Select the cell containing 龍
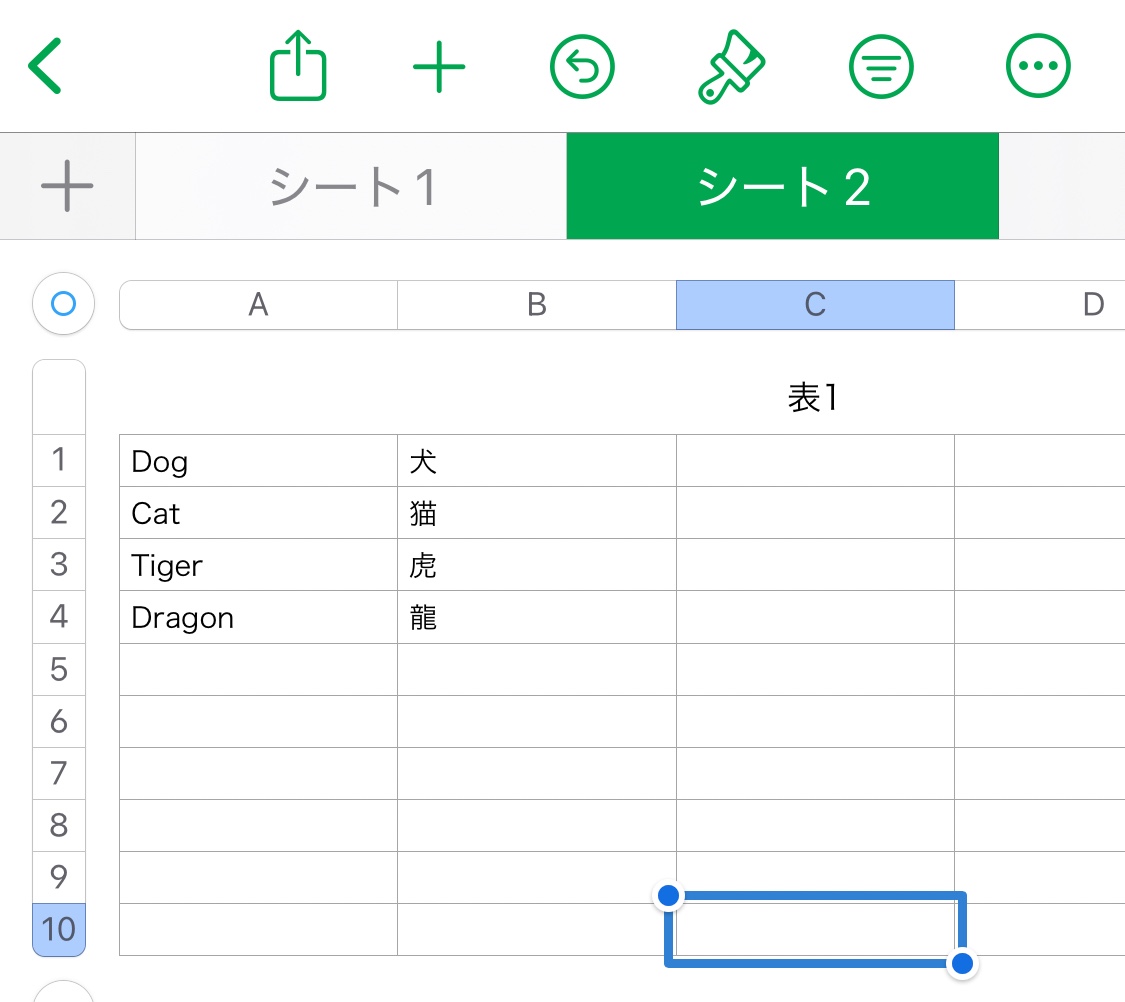 coord(536,617)
